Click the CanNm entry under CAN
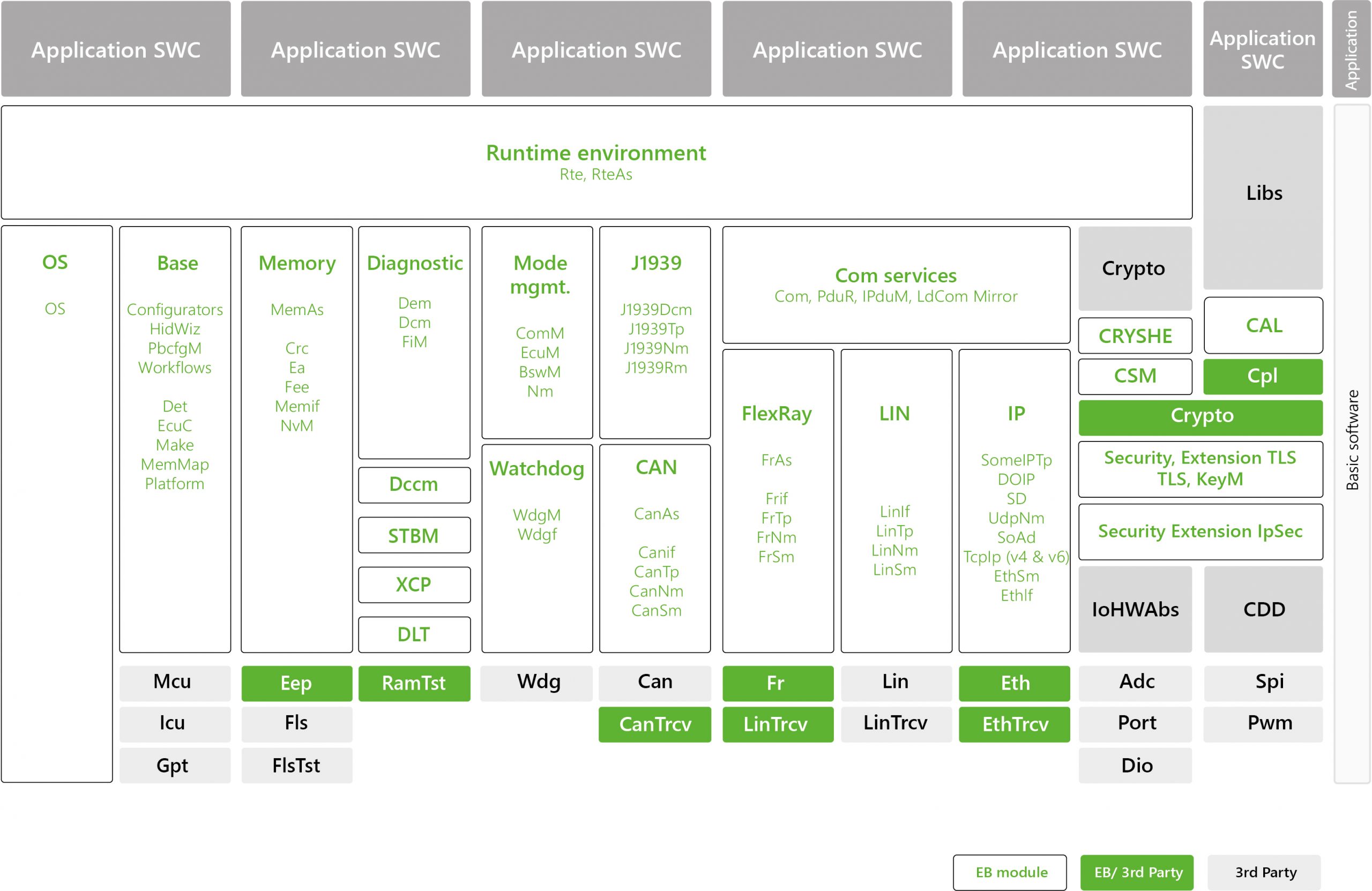Image resolution: width=1372 pixels, height=891 pixels. coord(656,591)
